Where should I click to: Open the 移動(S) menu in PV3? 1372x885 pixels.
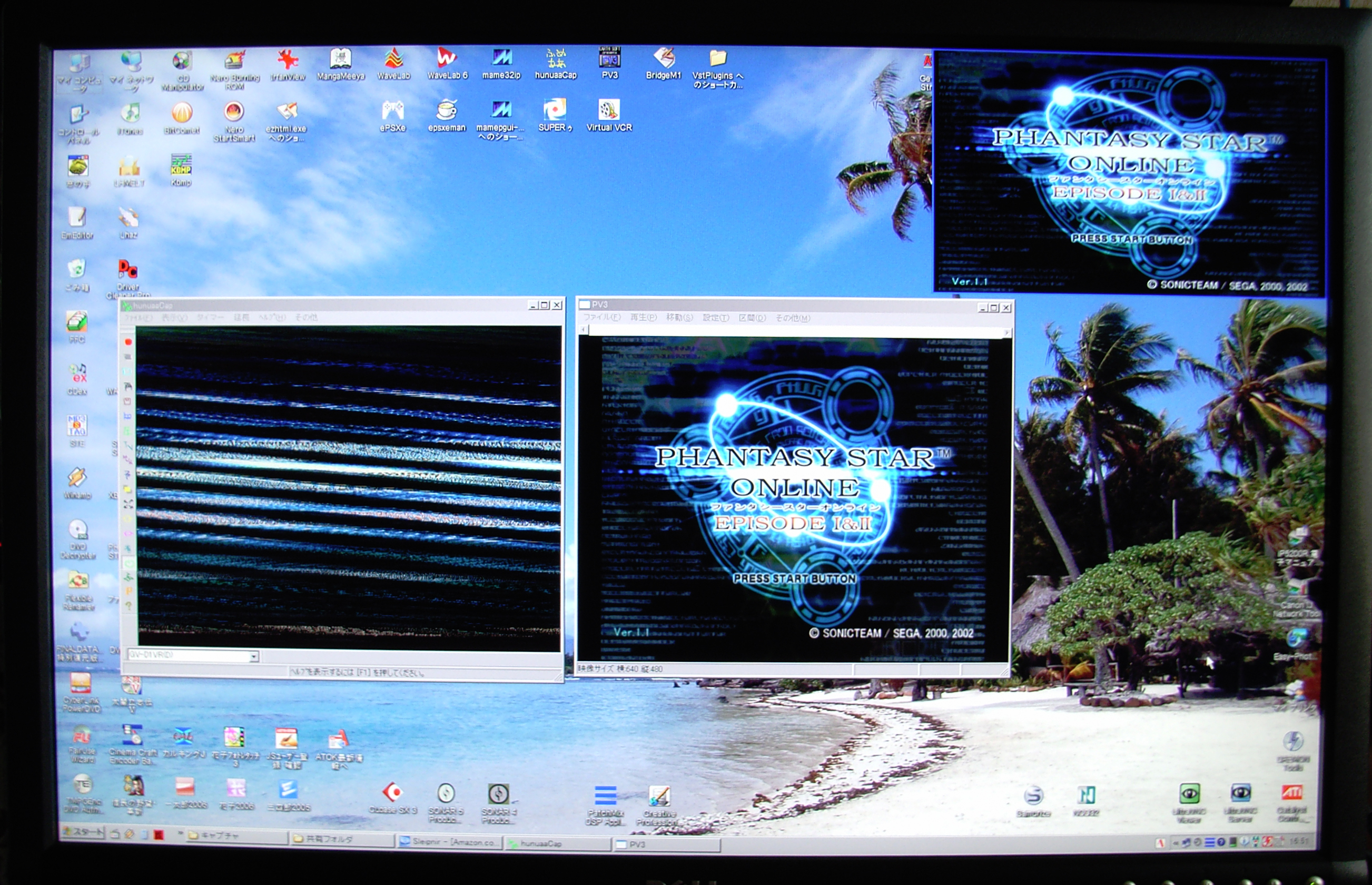pos(680,317)
